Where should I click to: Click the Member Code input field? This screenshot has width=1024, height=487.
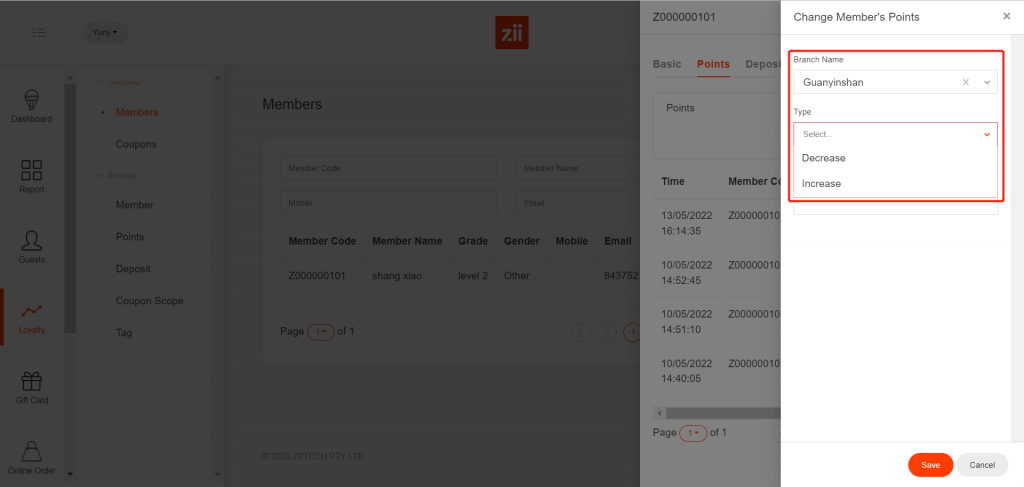388,169
